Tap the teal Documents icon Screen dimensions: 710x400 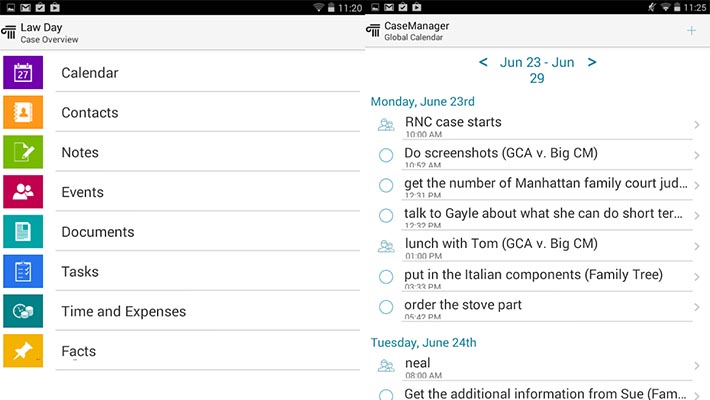click(x=23, y=232)
